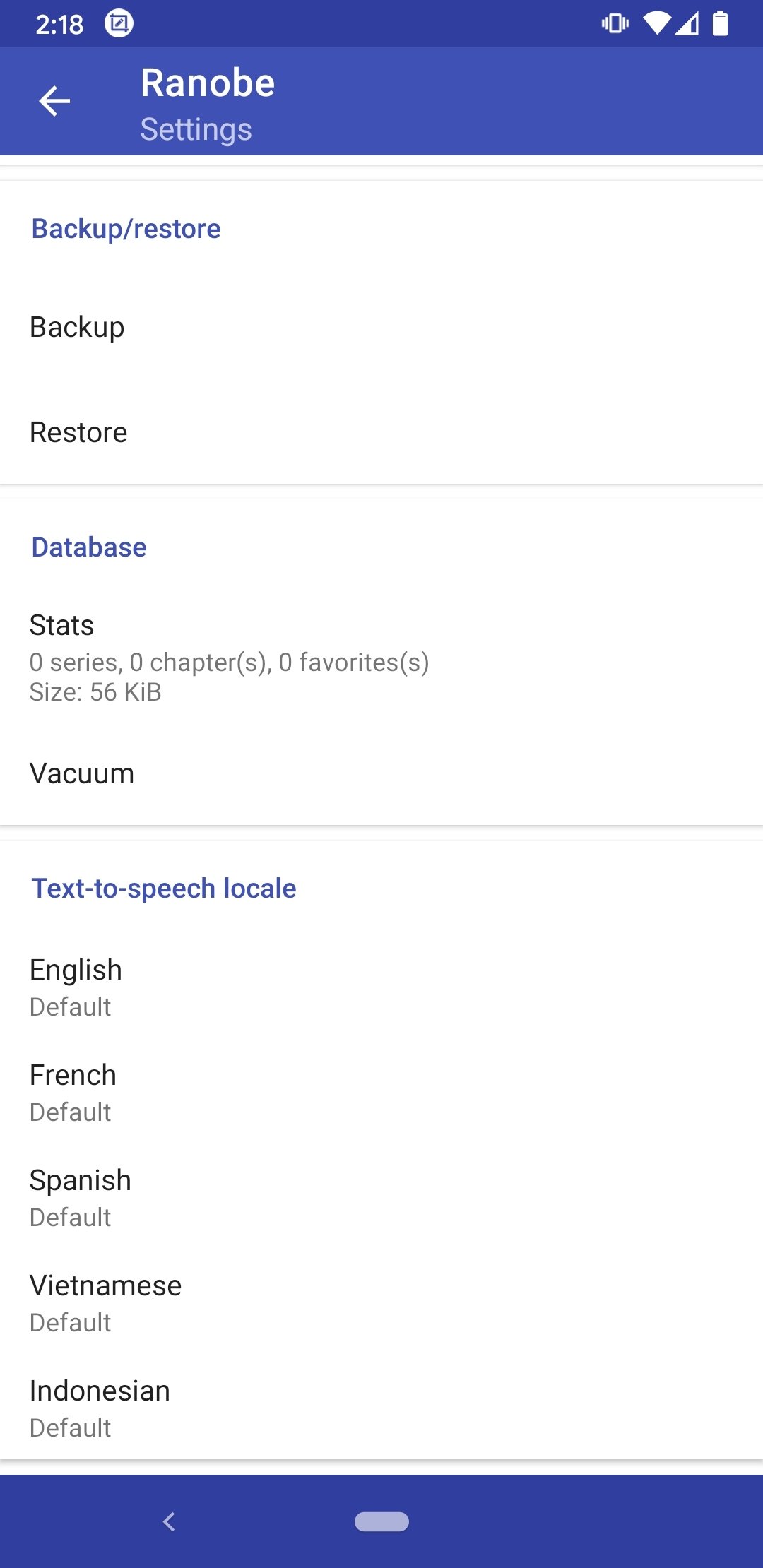Screen dimensions: 763x1568
Task: Tap the Wi-Fi signal status icon
Action: (x=657, y=24)
